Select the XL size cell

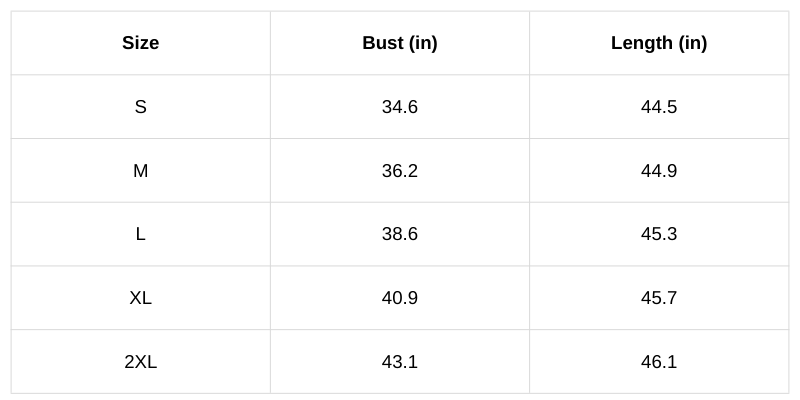(140, 298)
